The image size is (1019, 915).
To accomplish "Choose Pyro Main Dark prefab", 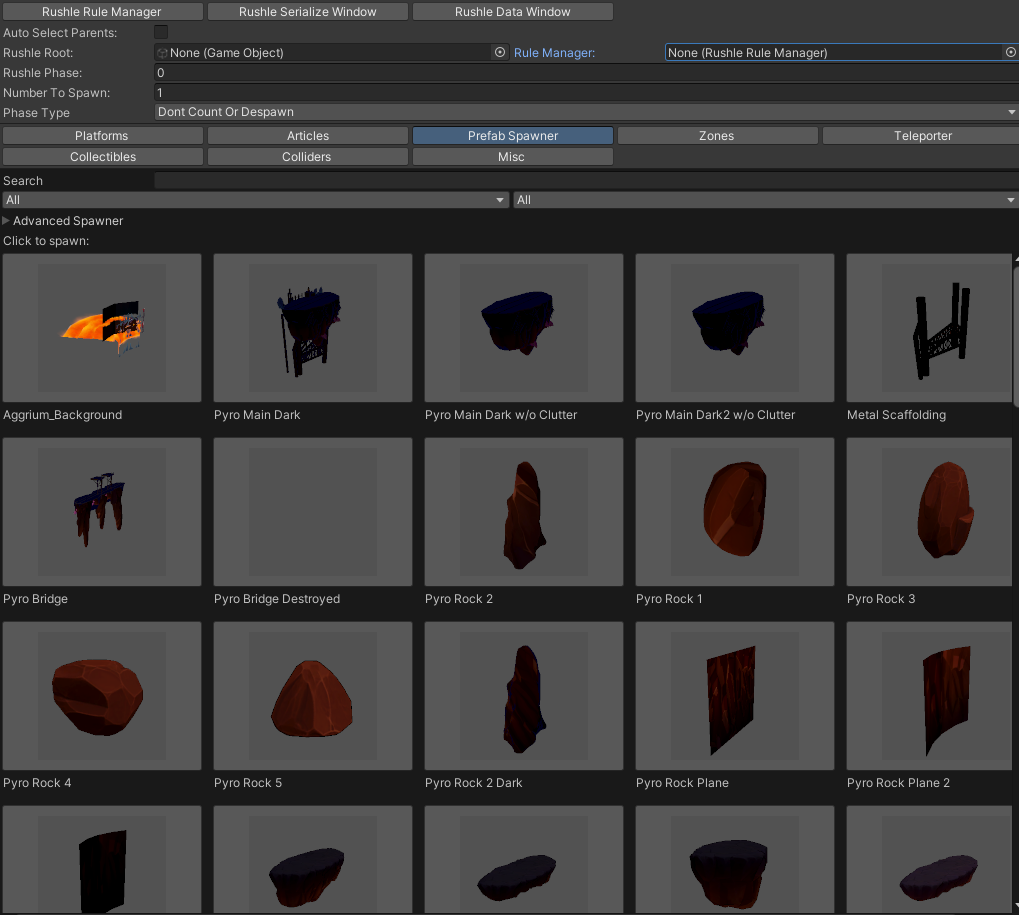I will [x=313, y=328].
